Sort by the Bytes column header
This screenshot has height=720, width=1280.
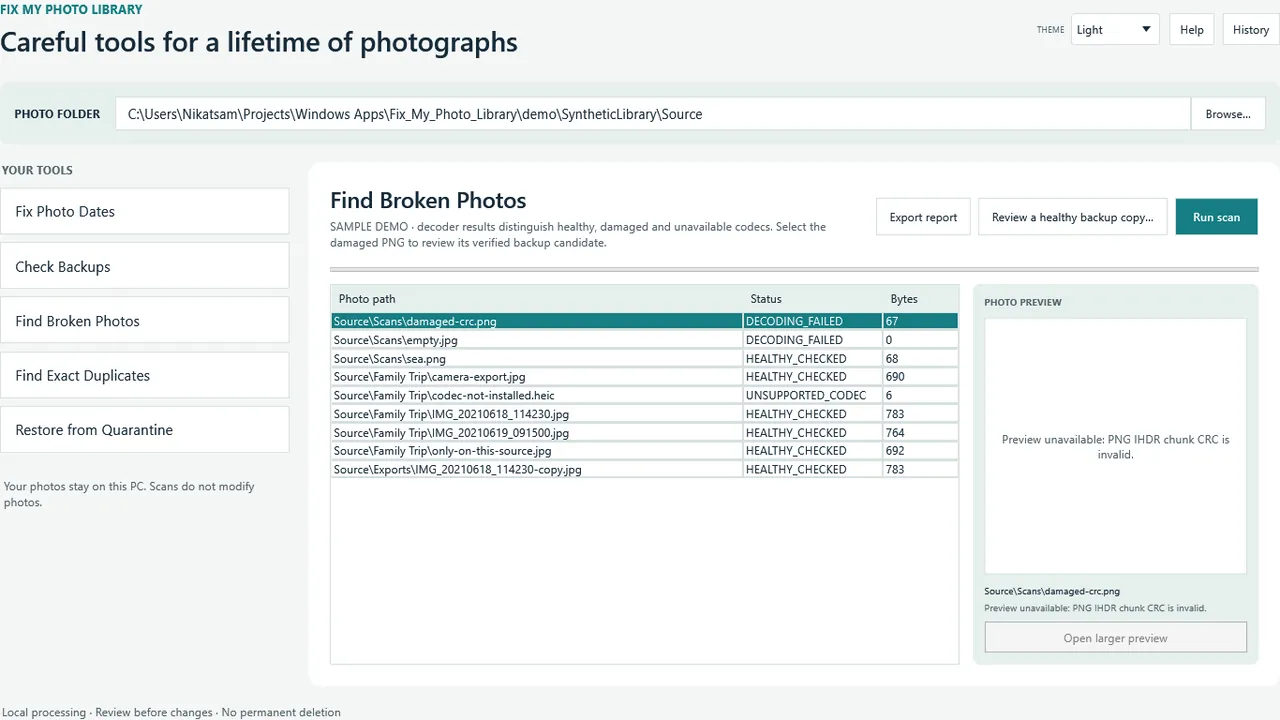click(920, 299)
